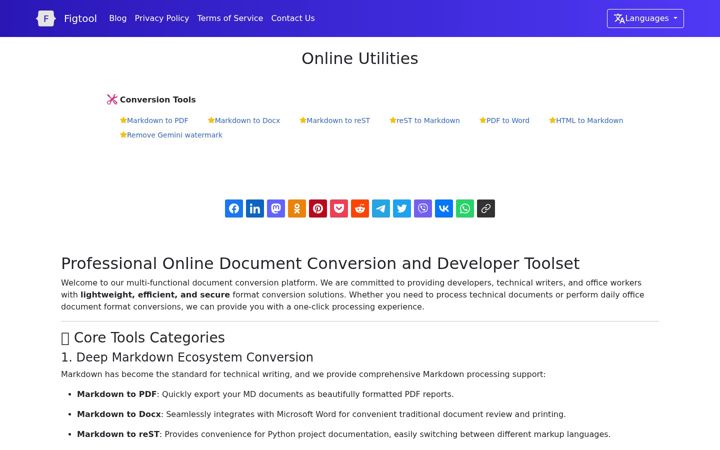Click the translate icon in Languages button
720x450 pixels.
(x=619, y=18)
